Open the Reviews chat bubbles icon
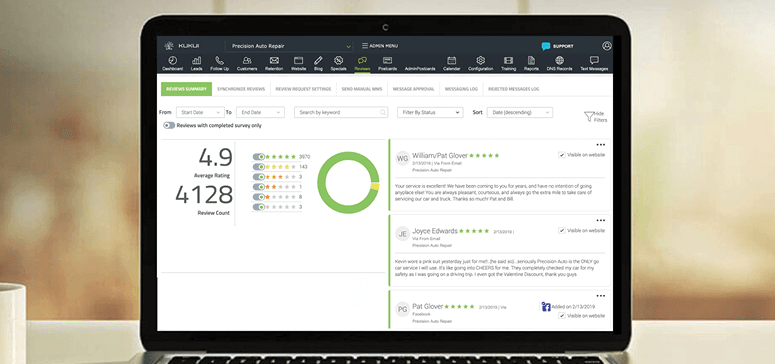The image size is (775, 364). click(362, 60)
